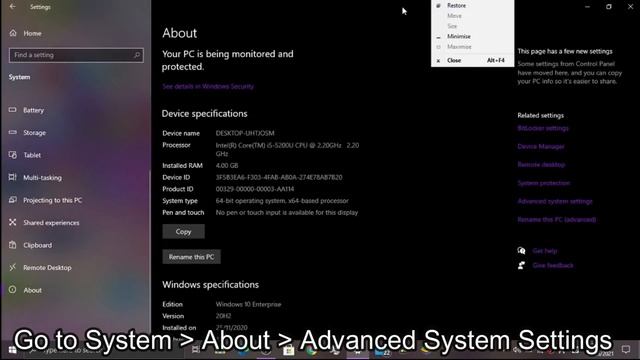Click the Device specifications heading
This screenshot has width=640, height=360.
204,113
